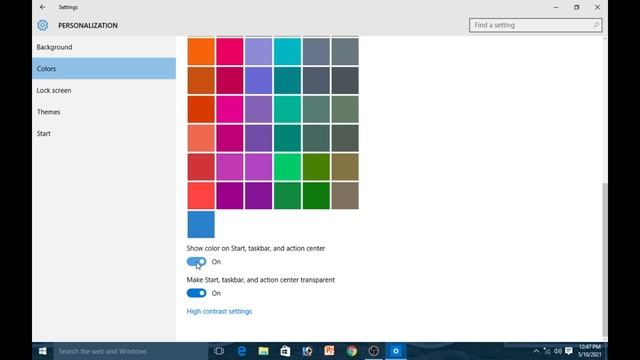Screen dimensions: 640x360
Task: Click the Search the web and Windows box
Action: 131,351
